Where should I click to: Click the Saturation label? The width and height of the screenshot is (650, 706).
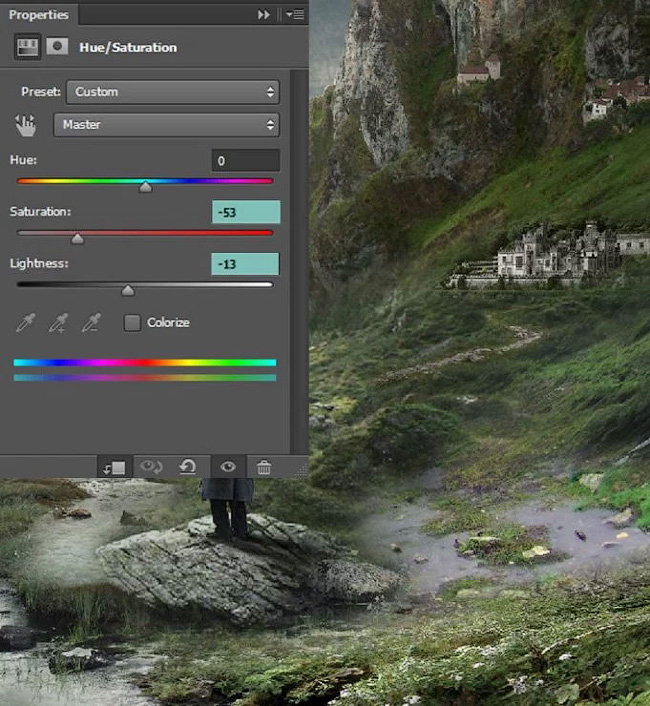pyautogui.click(x=41, y=212)
